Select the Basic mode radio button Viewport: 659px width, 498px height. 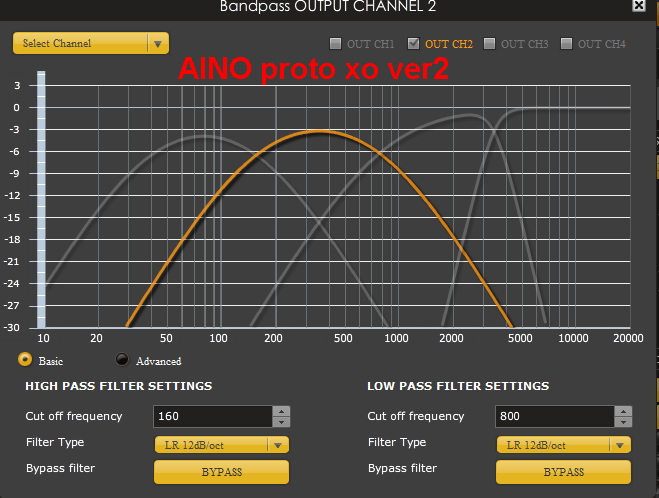[x=25, y=360]
